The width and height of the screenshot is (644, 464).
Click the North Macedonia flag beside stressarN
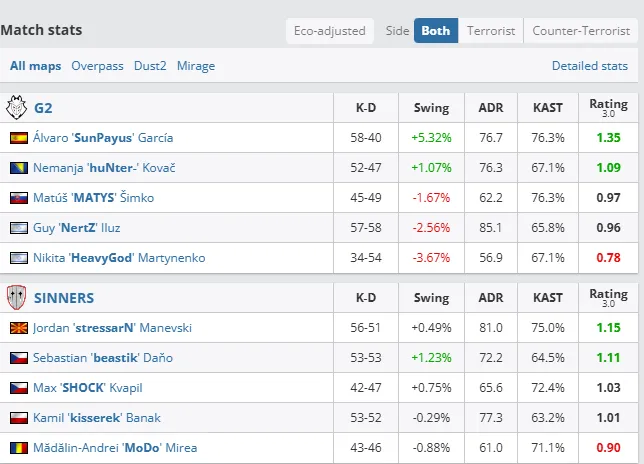(x=18, y=328)
